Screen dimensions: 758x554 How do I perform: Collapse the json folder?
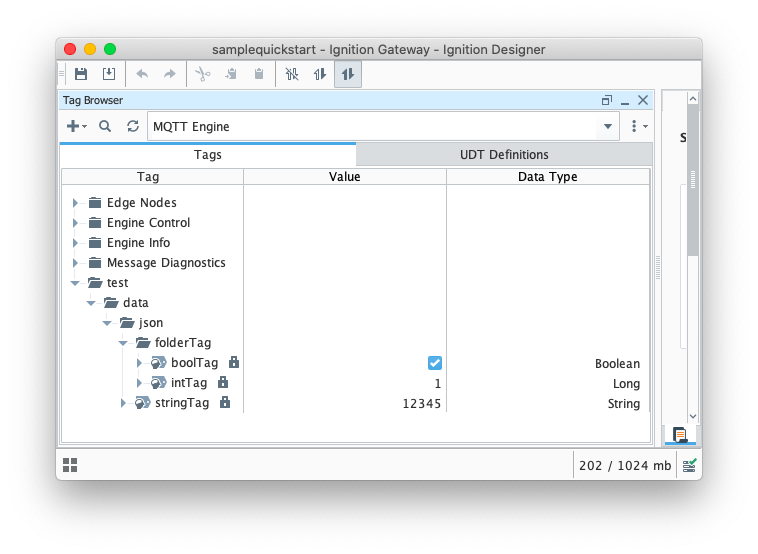pos(107,323)
